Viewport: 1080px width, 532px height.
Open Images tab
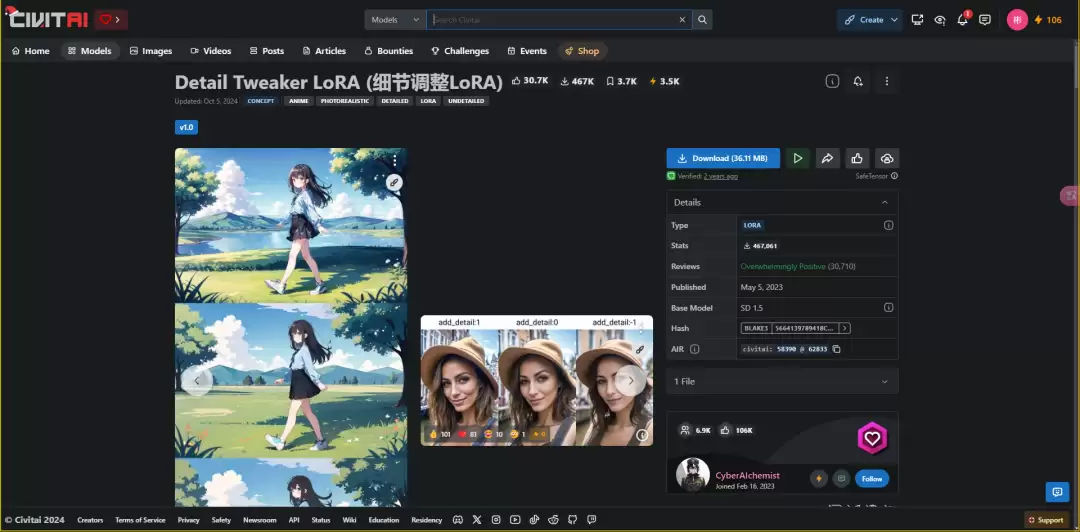[151, 51]
